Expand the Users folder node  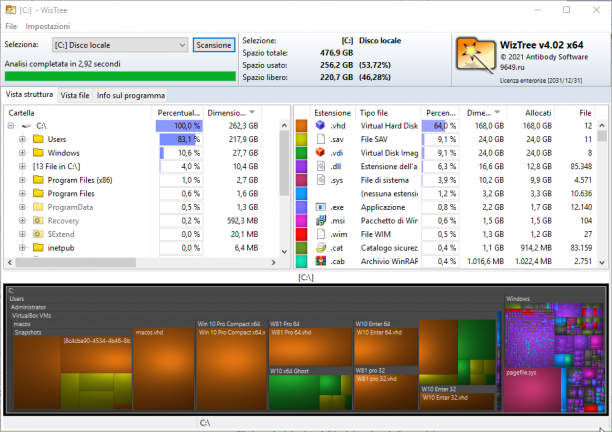[x=22, y=139]
